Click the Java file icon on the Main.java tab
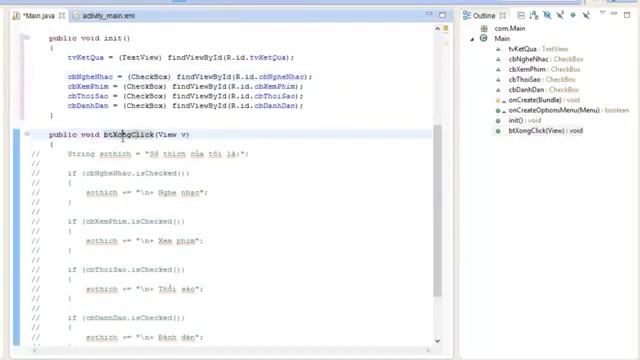Image resolution: width=640 pixels, height=360 pixels. tap(16, 16)
